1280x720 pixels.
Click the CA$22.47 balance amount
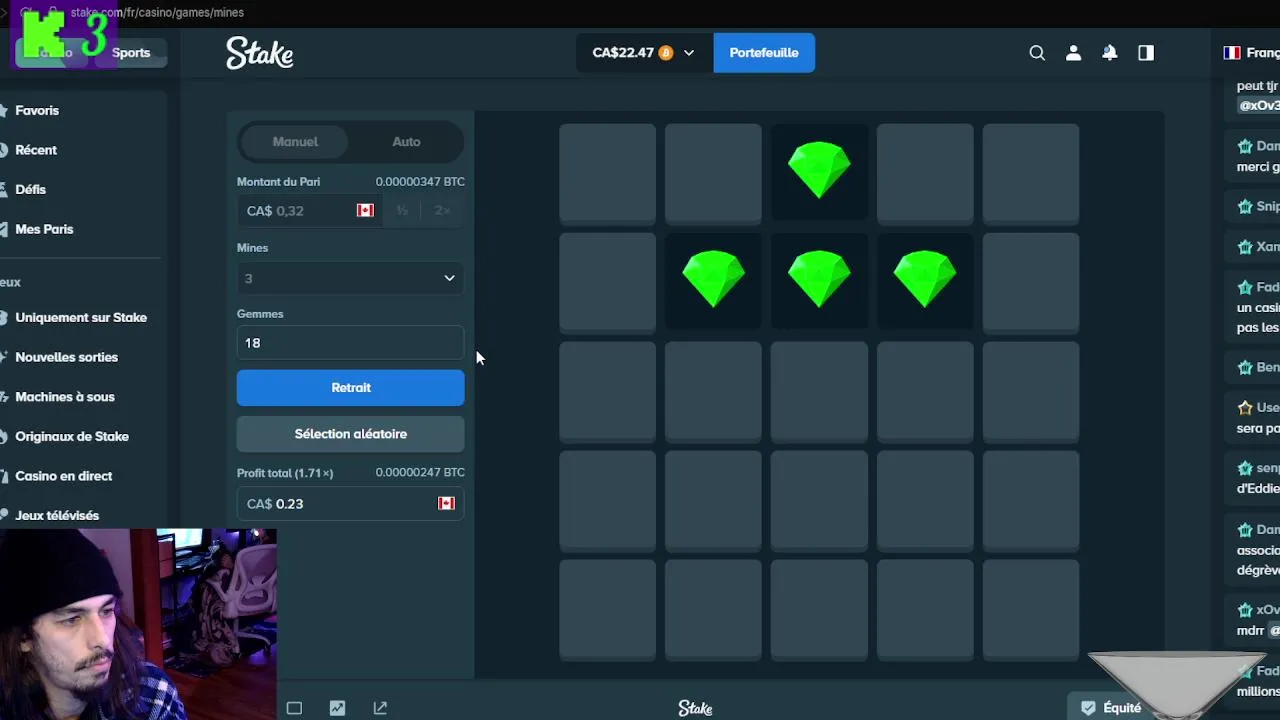(x=623, y=53)
